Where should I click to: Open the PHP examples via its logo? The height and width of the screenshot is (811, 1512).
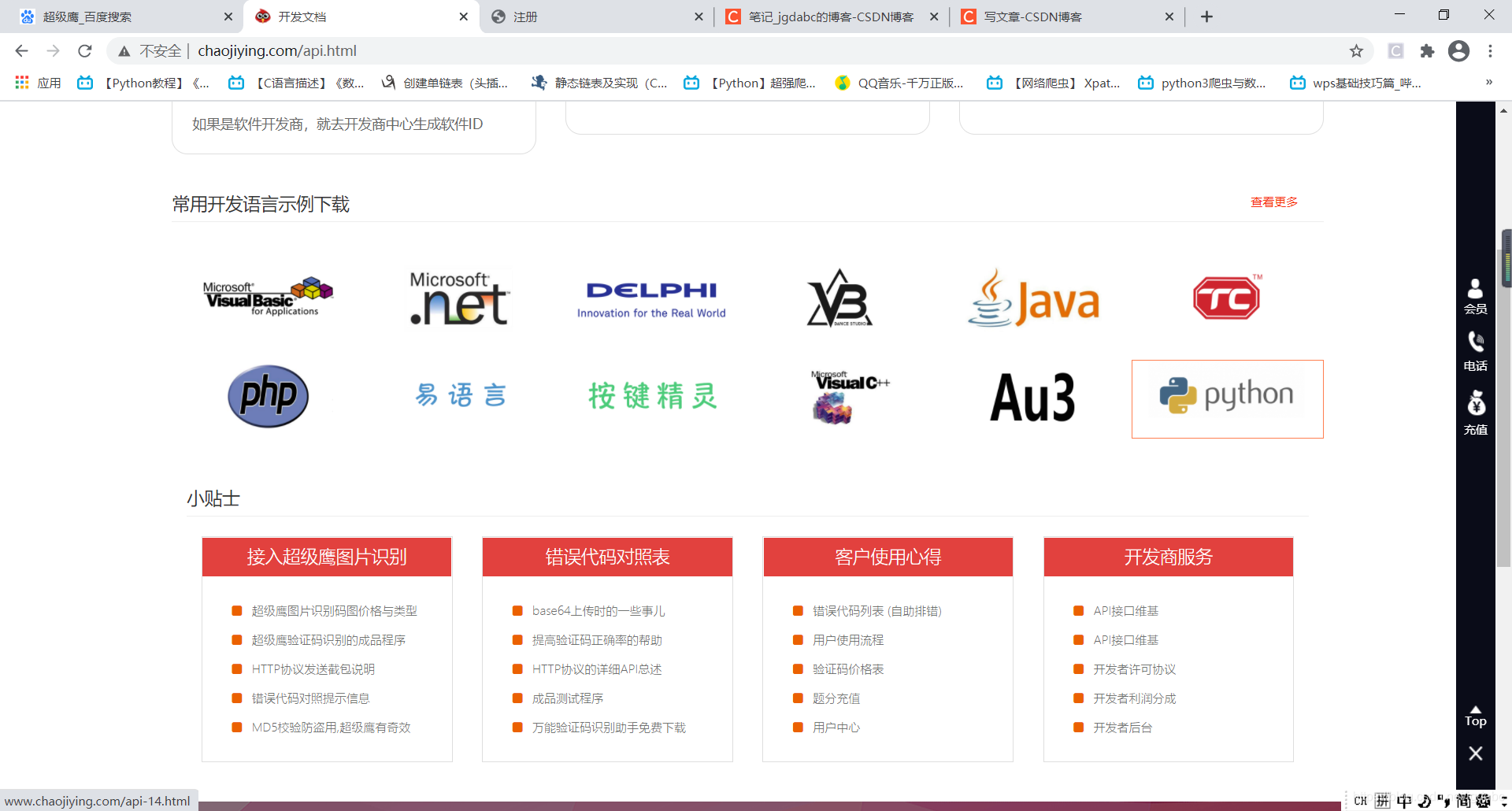point(268,396)
